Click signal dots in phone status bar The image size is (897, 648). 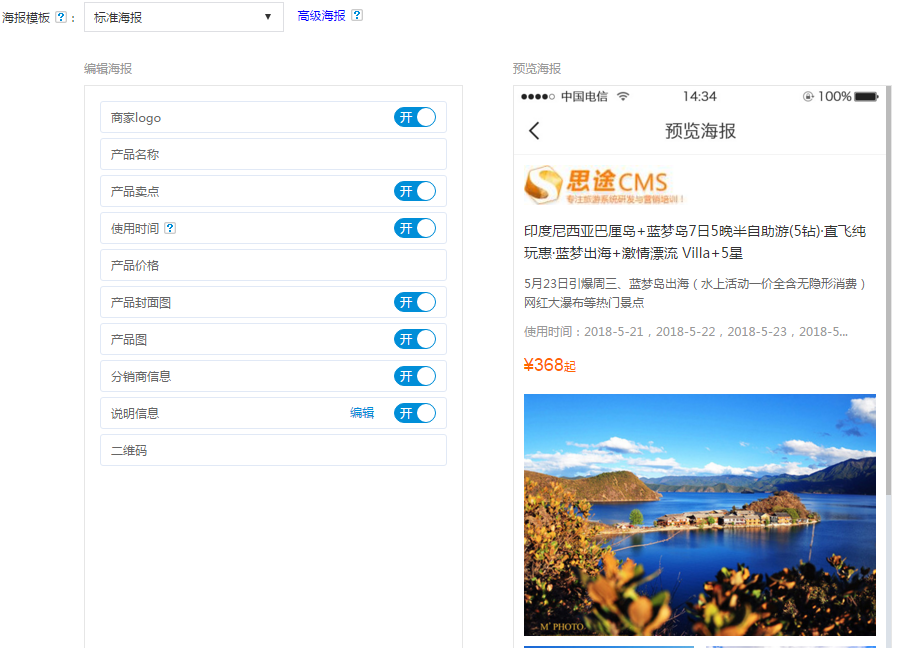(x=538, y=97)
